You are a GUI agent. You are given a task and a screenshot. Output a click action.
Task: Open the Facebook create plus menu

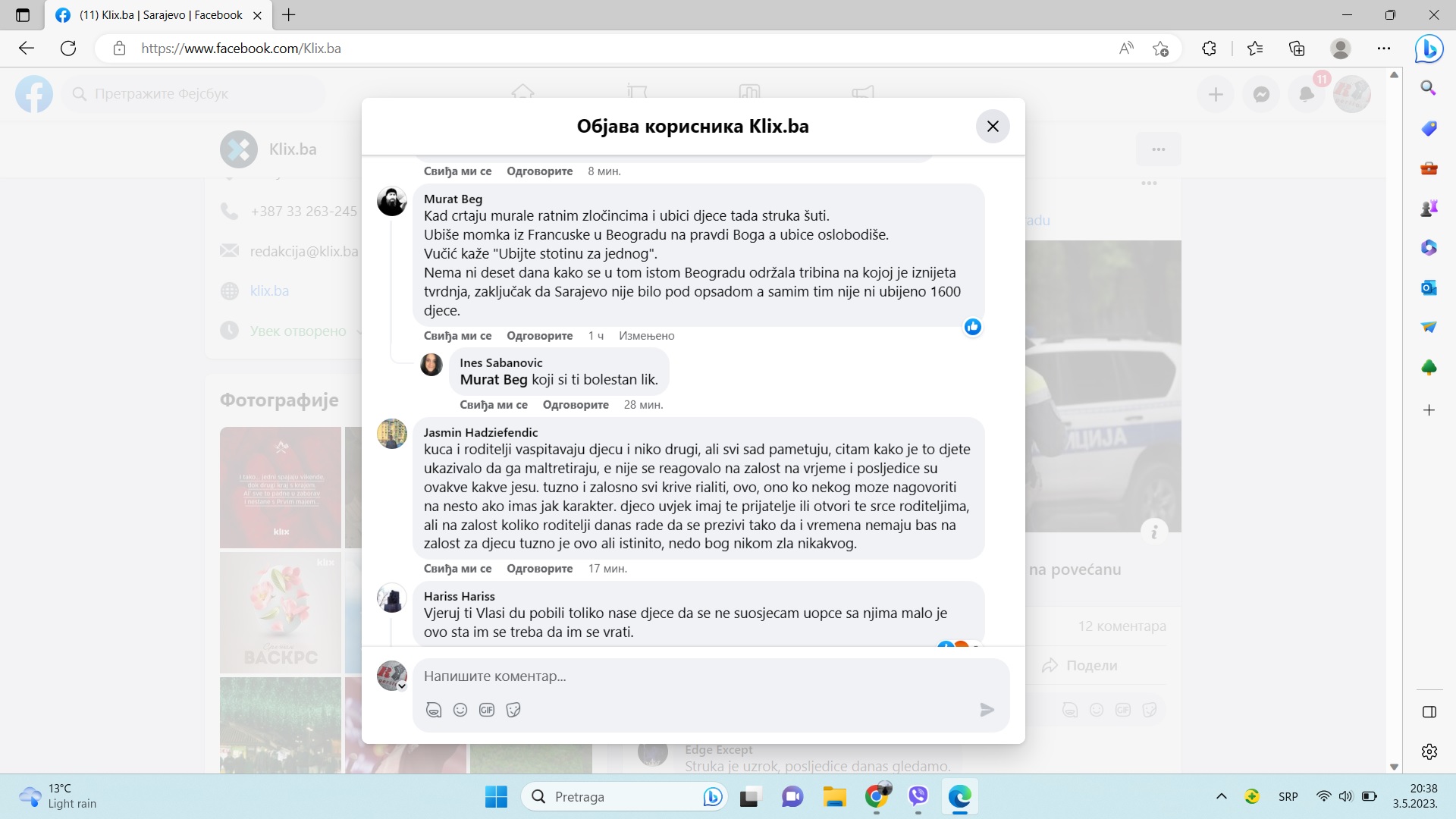point(1216,94)
